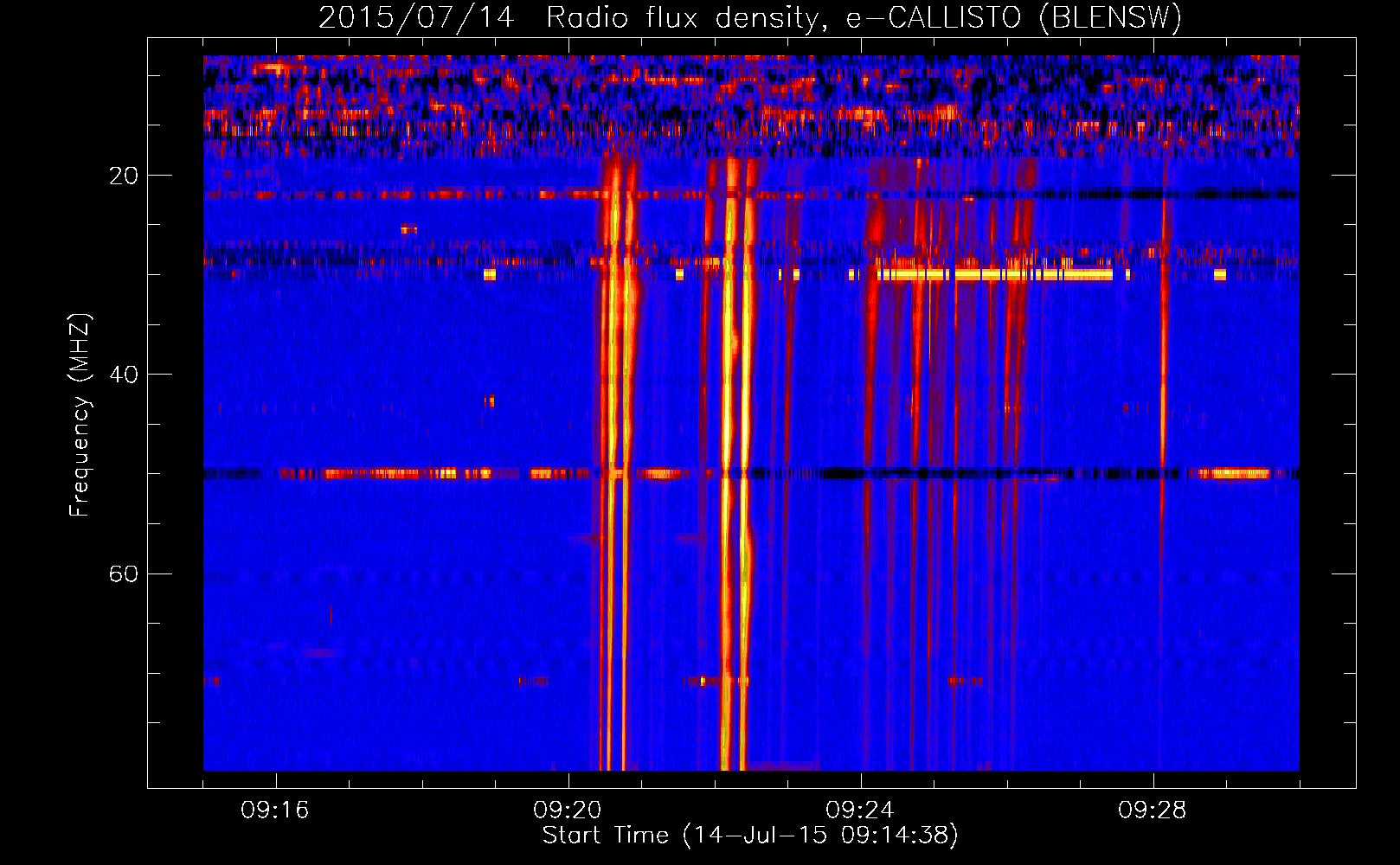
Task: Click the plot title 'Radio flux density, e-CALLISTO (BLENSW)'
Action: [864, 17]
